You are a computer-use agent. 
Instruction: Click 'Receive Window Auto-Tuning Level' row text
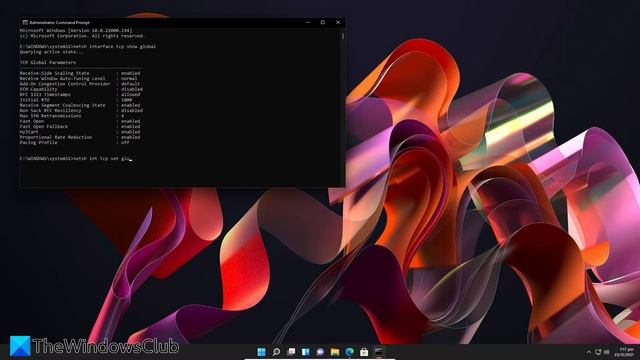[62, 78]
